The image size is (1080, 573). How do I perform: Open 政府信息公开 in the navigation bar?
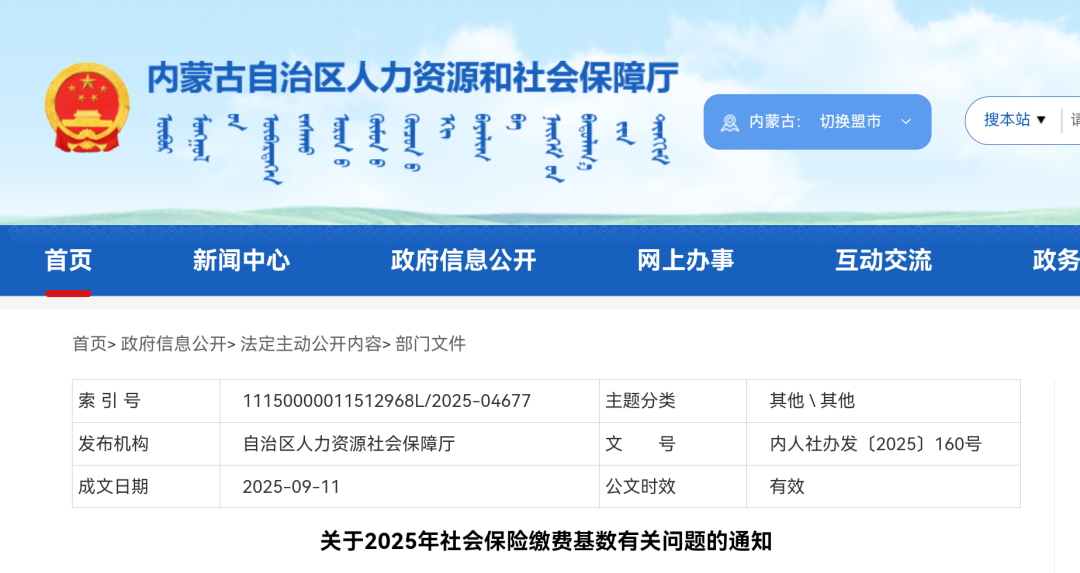pyautogui.click(x=463, y=260)
